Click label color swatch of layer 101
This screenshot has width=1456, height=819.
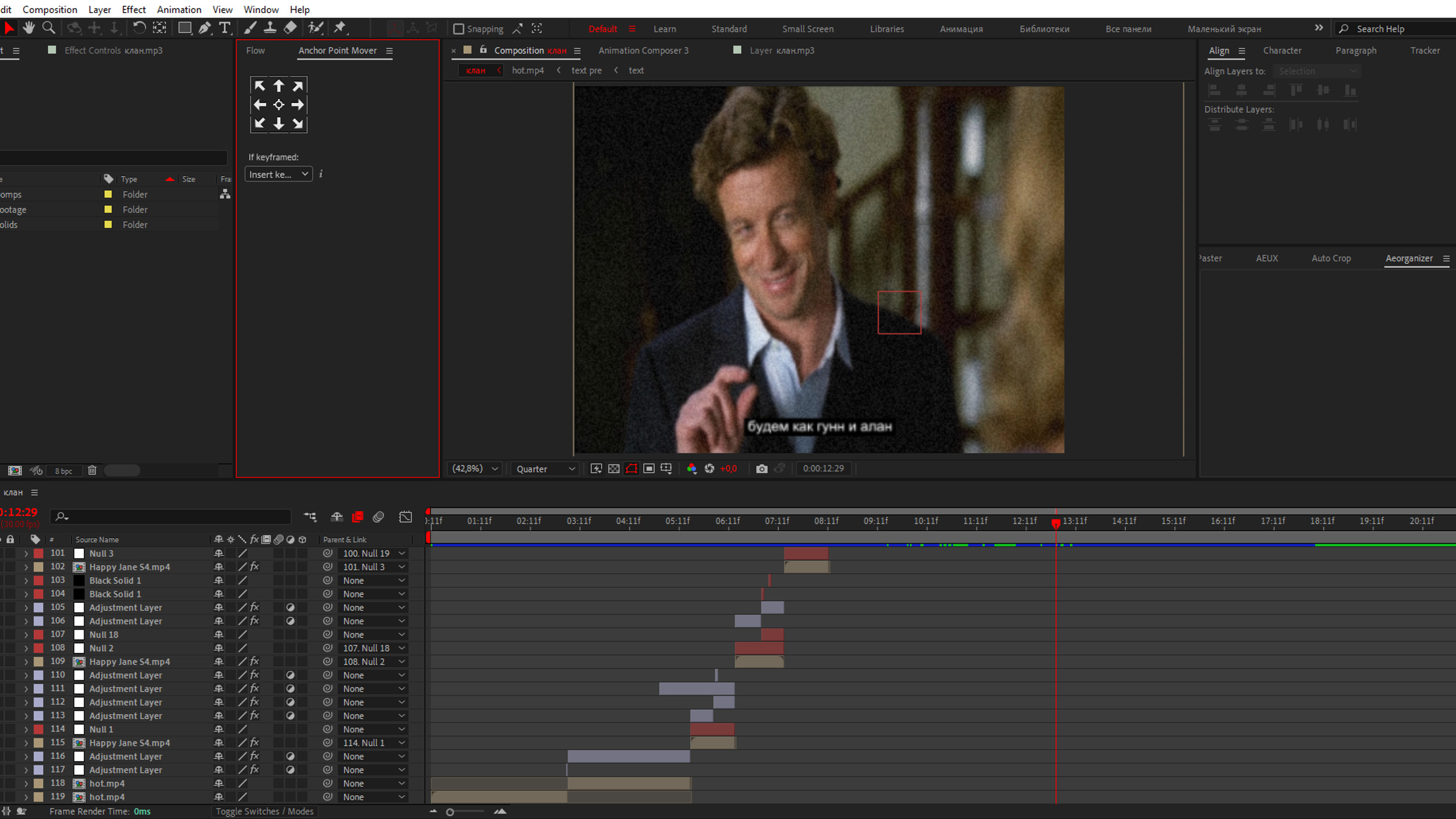pos(39,553)
